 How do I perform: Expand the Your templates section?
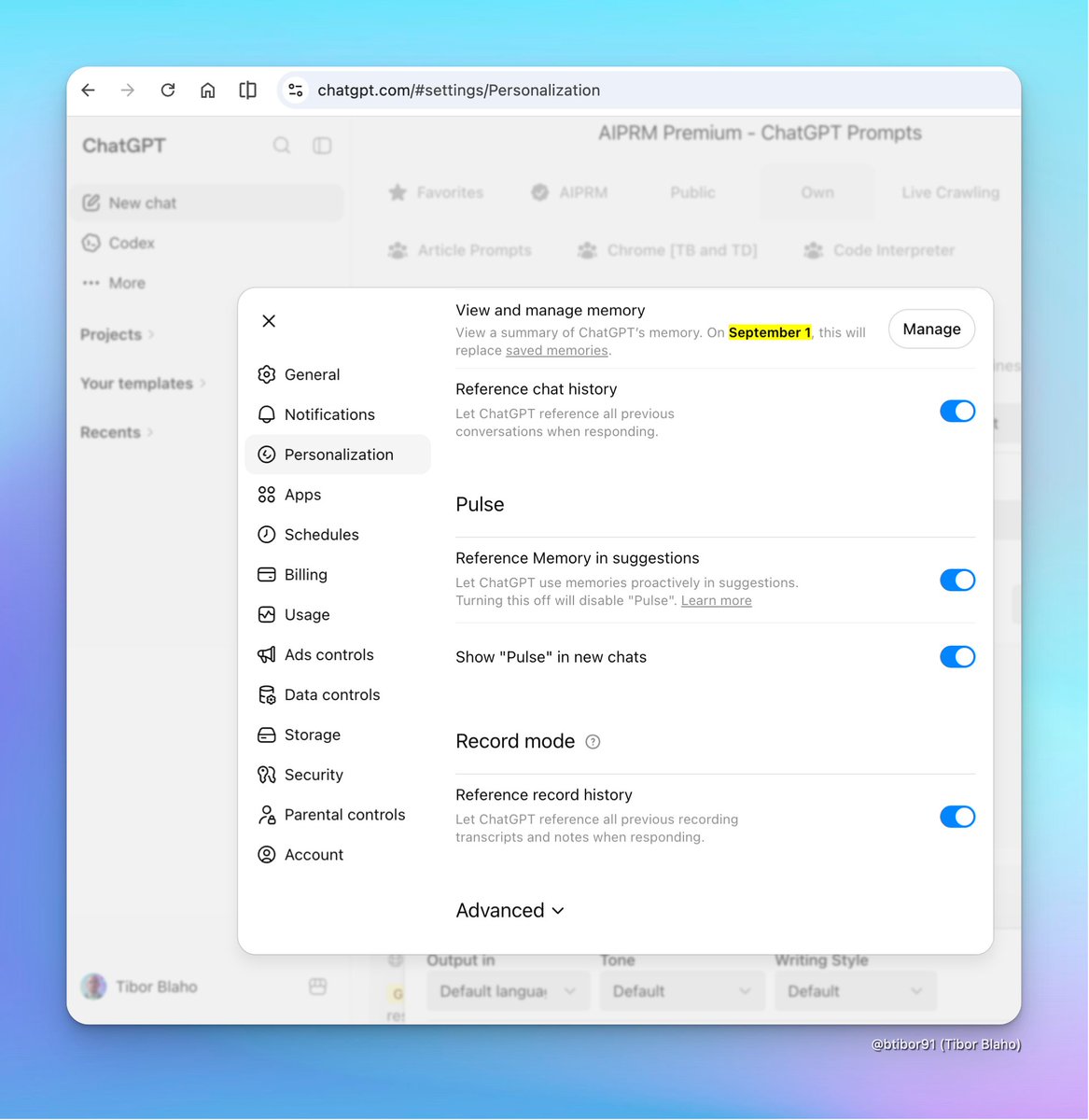[143, 384]
